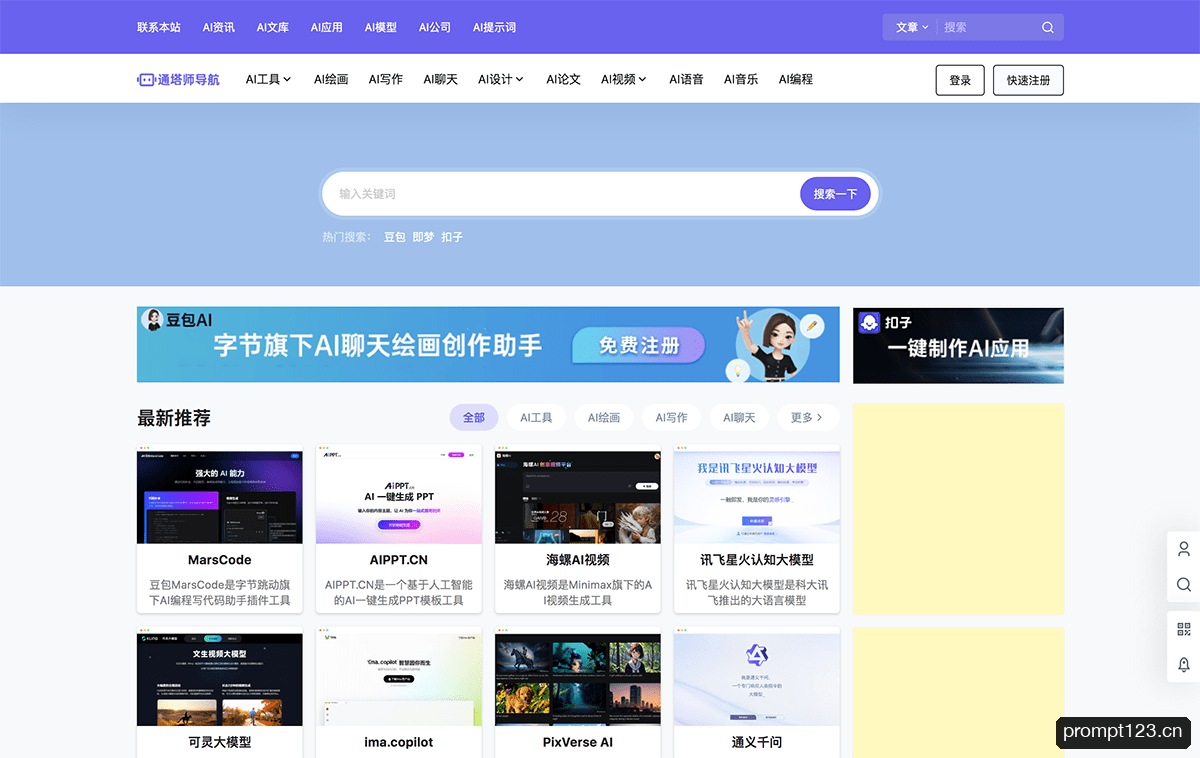Select the AI绘画 filter tab
1200x758 pixels.
point(604,417)
